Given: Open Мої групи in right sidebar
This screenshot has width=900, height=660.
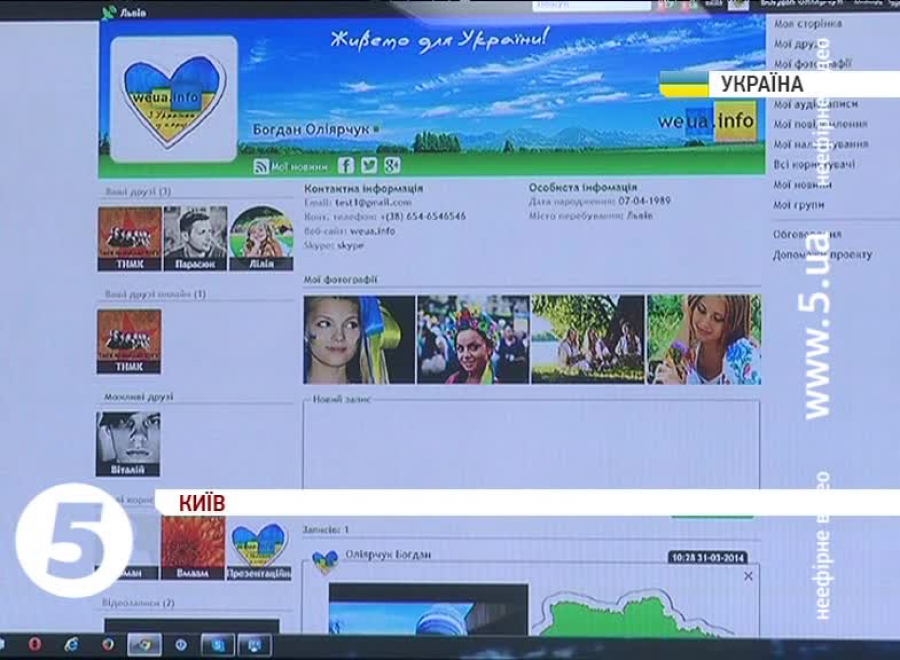Looking at the screenshot, I should point(799,205).
